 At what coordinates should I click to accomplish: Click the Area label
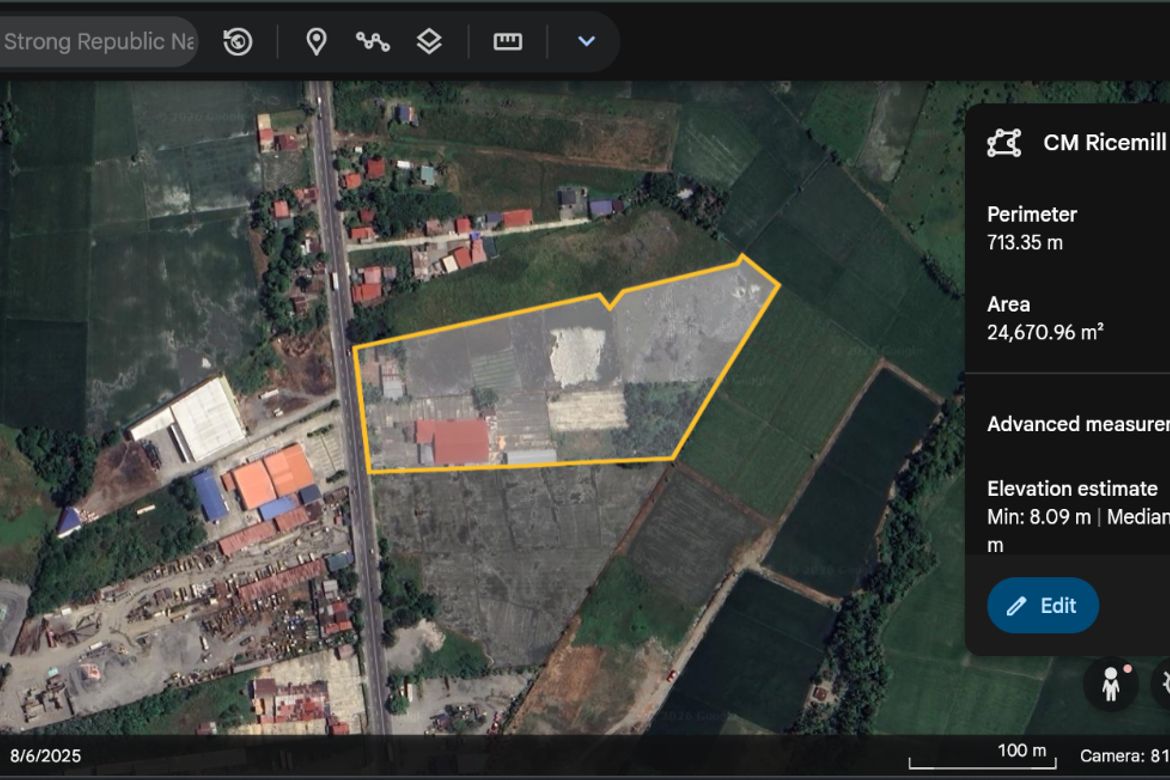point(1008,305)
